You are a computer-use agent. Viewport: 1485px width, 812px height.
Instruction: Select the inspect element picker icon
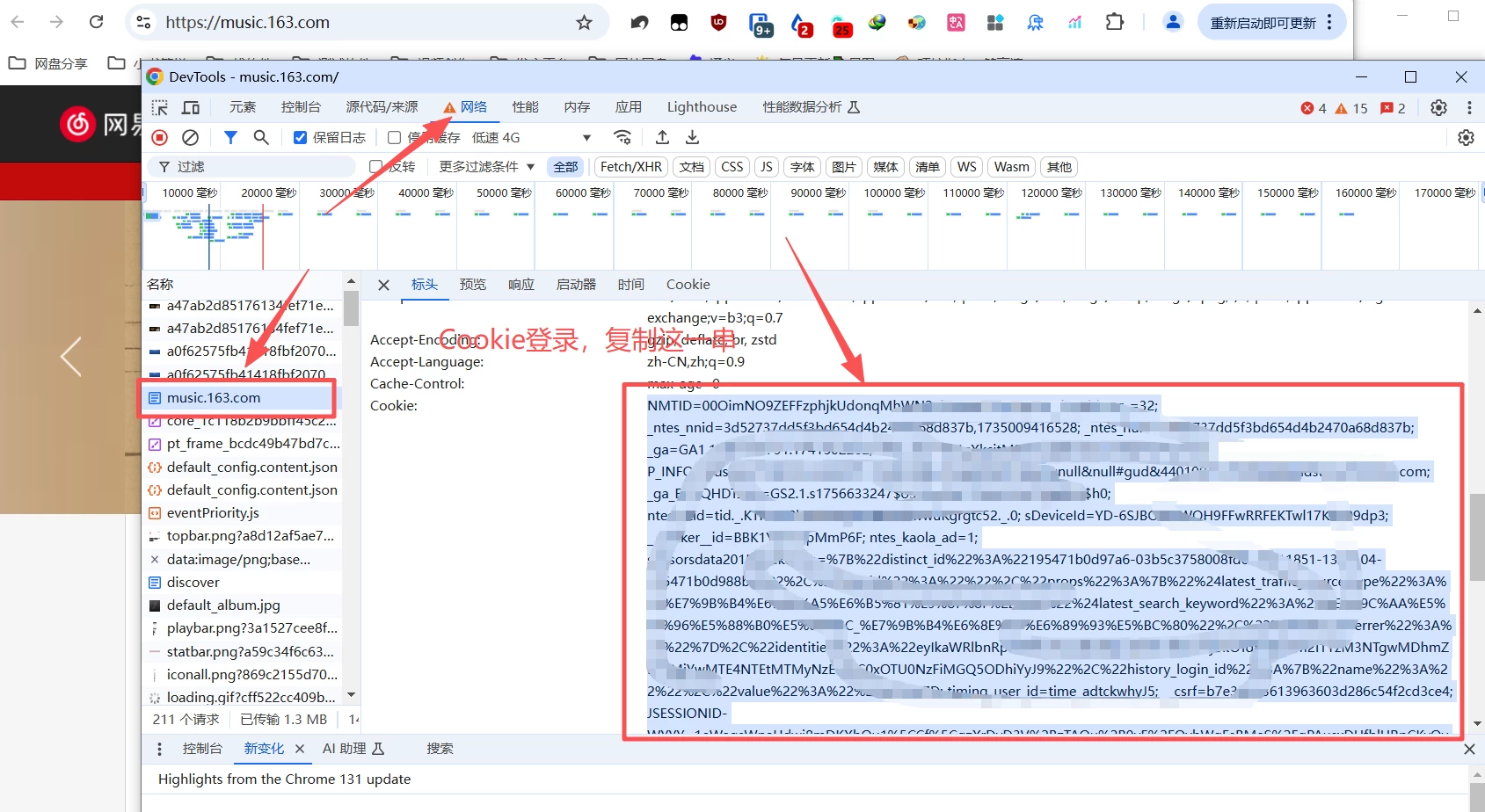pyautogui.click(x=160, y=107)
